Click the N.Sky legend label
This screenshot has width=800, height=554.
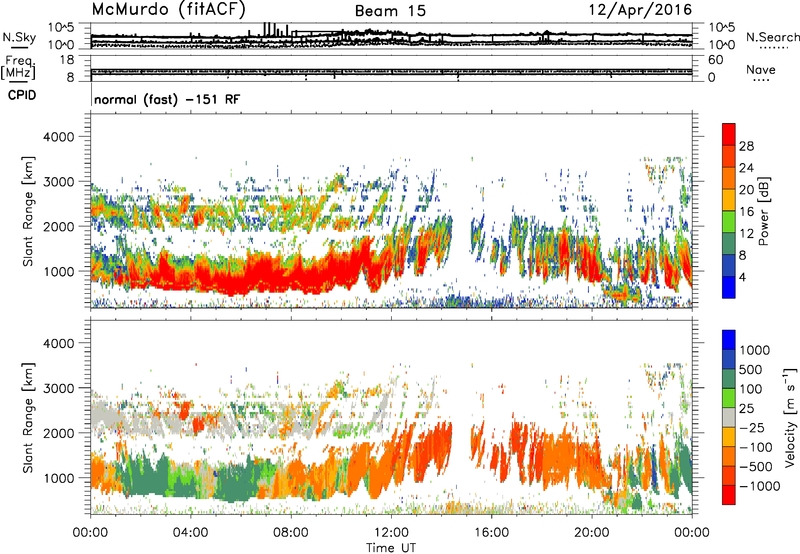click(x=19, y=37)
